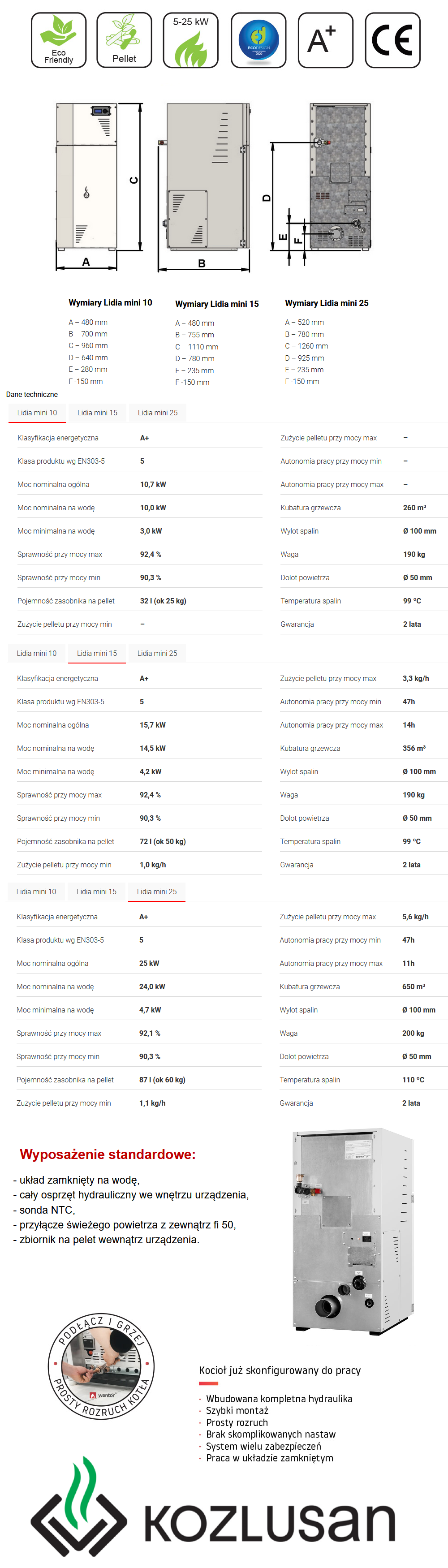Click the 'C – 1110 mm' dimension line
Image resolution: width=448 pixels, height=1568 pixels.
point(197,347)
